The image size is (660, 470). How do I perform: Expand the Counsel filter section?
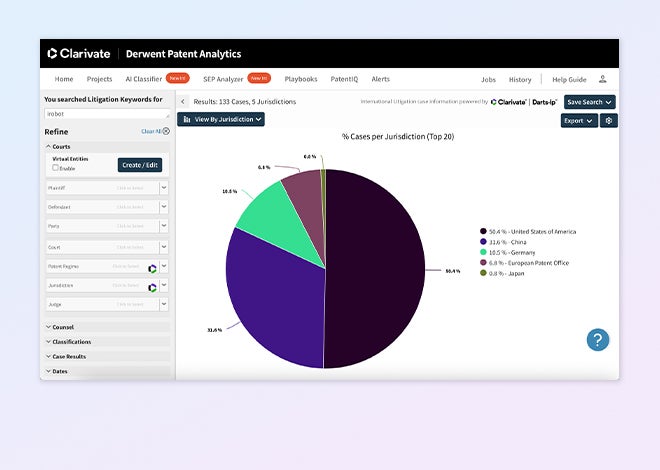tap(63, 327)
